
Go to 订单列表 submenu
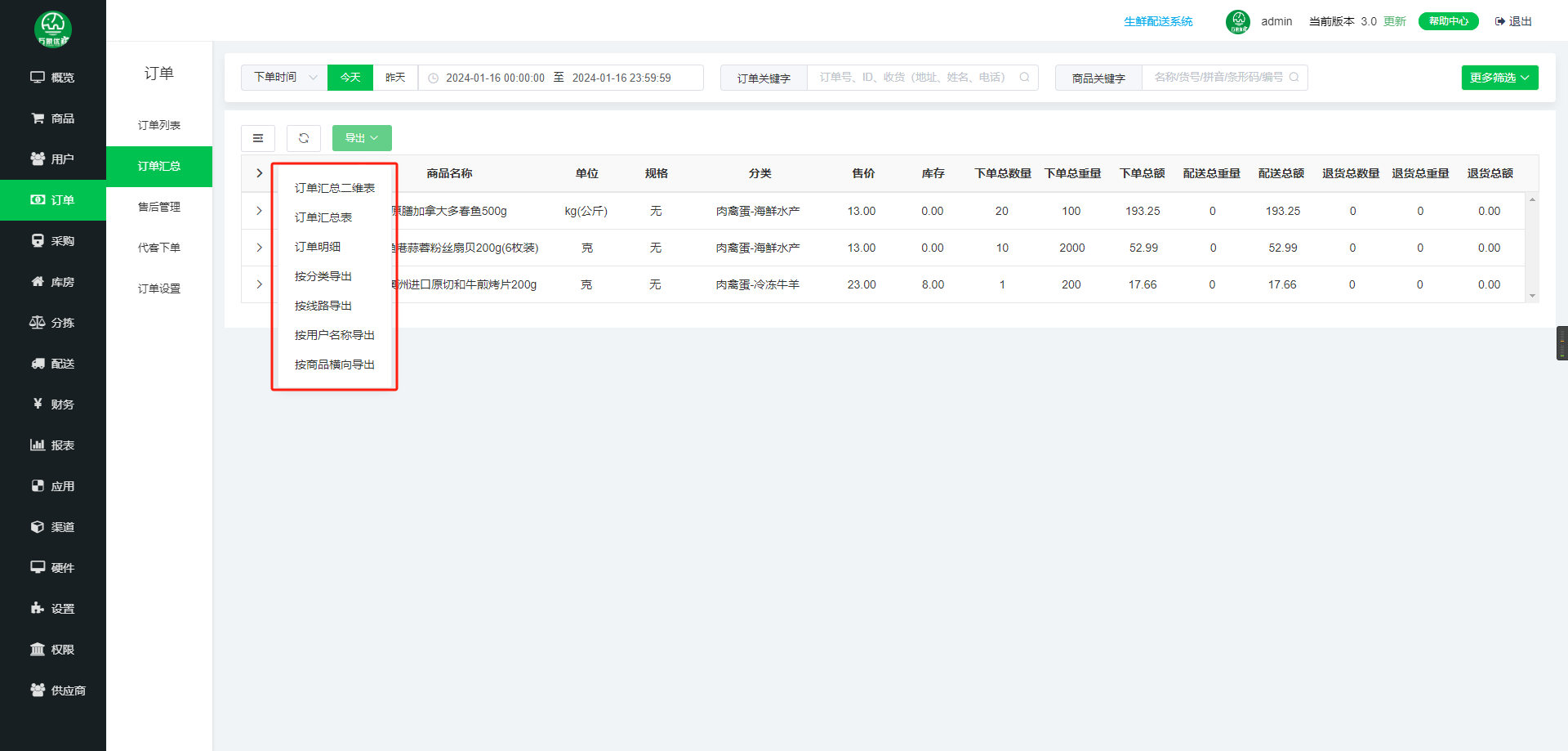click(x=159, y=125)
